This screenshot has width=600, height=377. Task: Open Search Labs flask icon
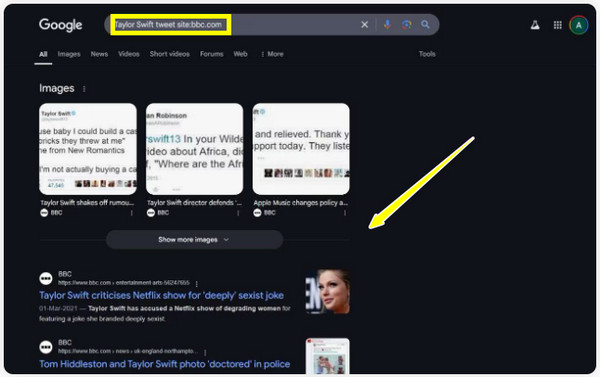pyautogui.click(x=535, y=25)
